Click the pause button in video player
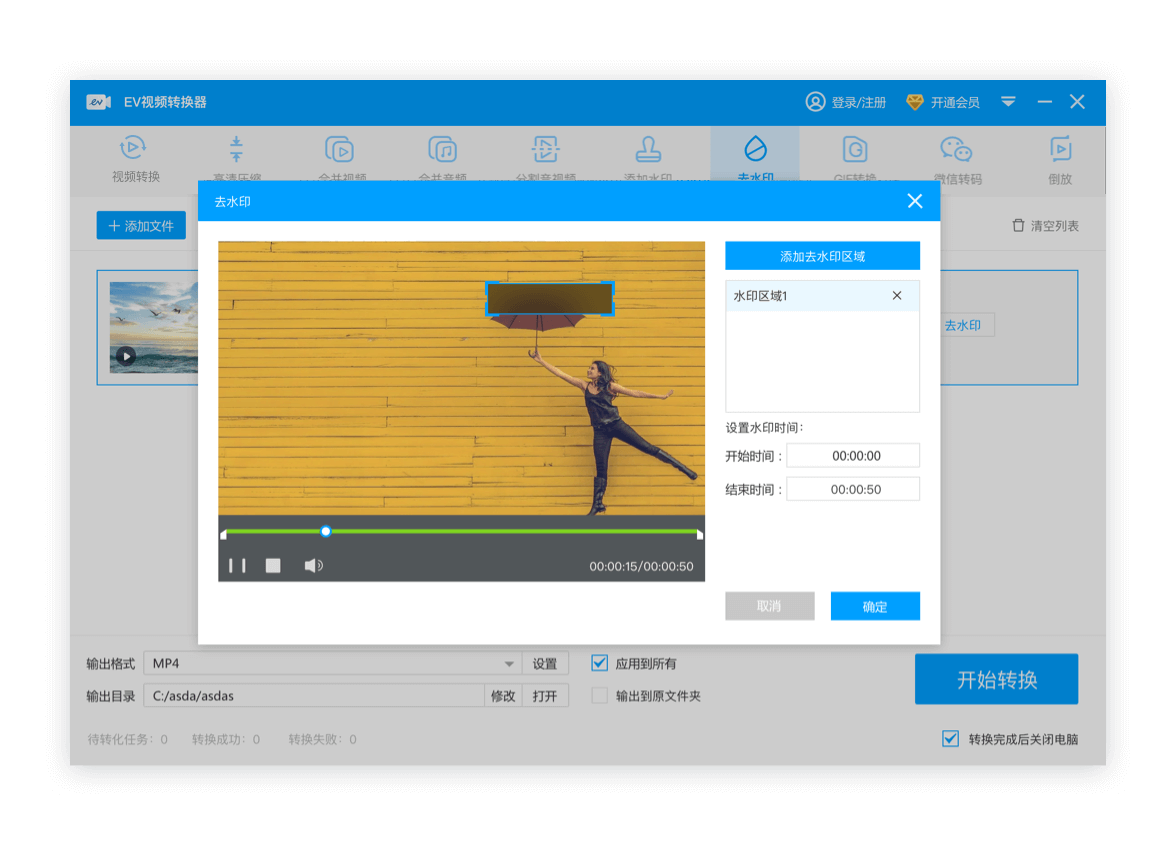Viewport: 1174px width, 844px height. [237, 566]
